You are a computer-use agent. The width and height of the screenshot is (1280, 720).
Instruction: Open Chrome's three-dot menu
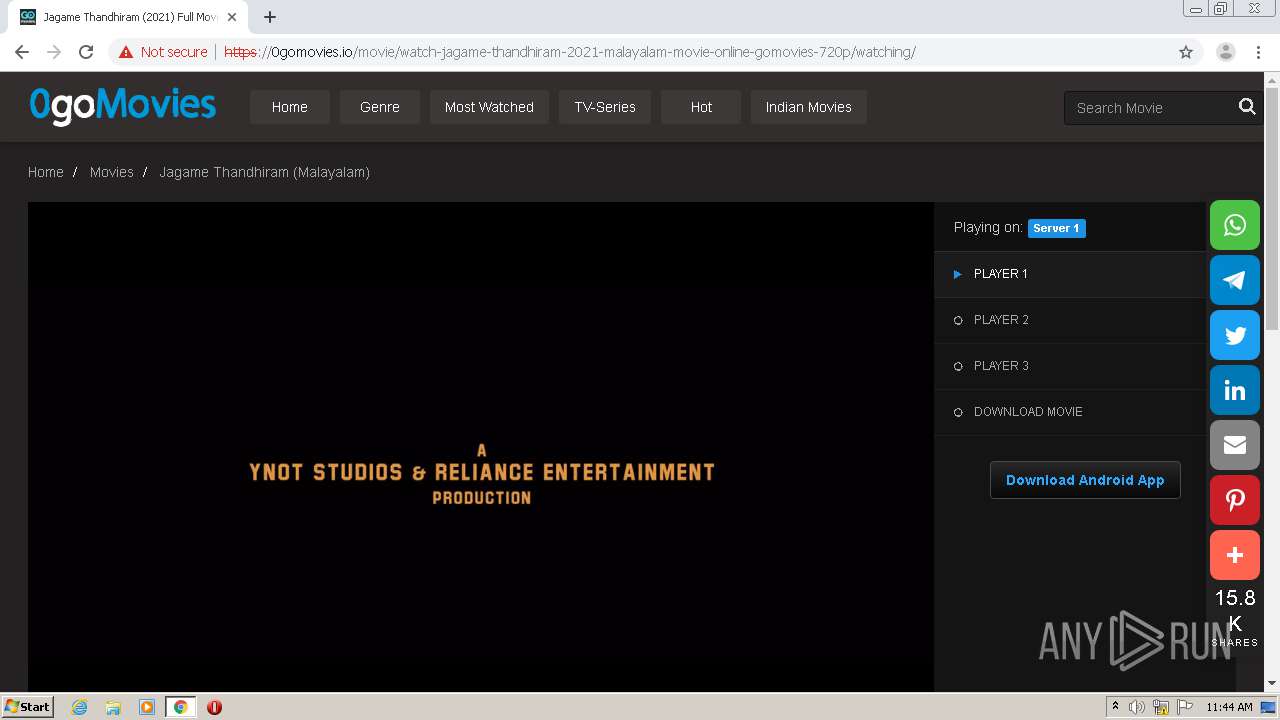[1258, 52]
